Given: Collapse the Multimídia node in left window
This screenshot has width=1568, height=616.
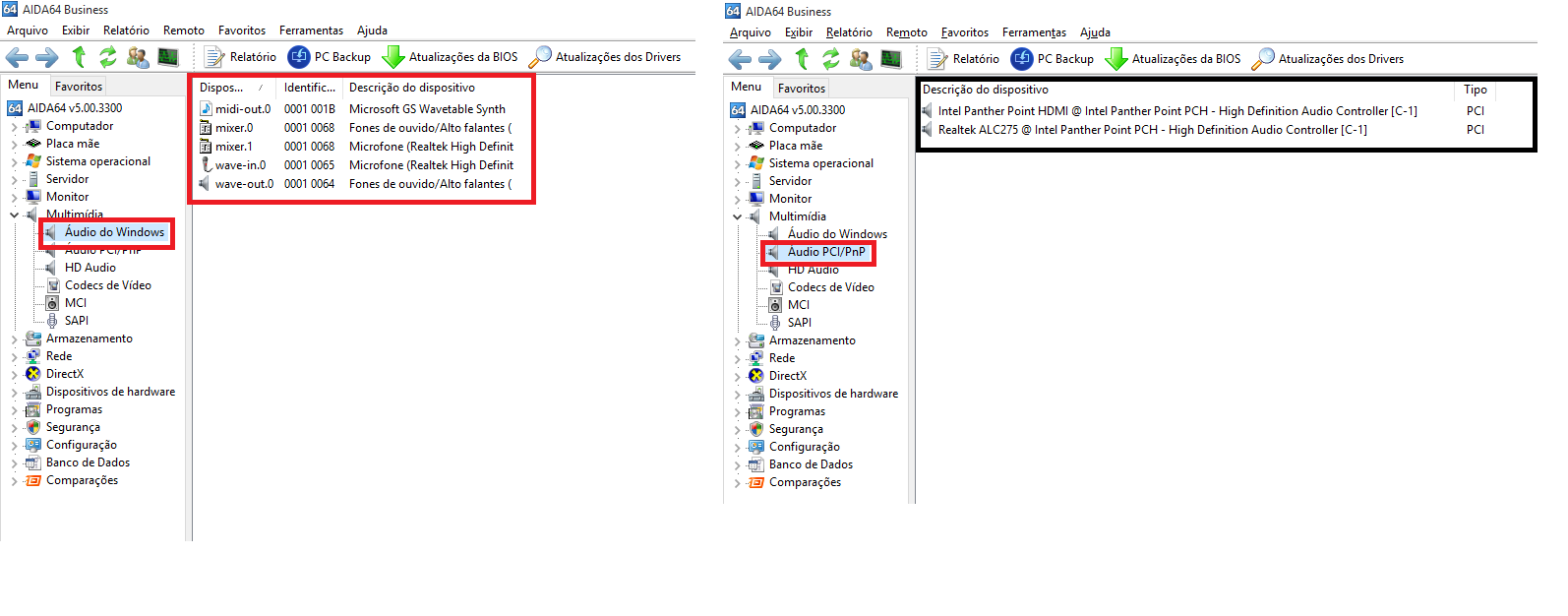Looking at the screenshot, I should 14,215.
